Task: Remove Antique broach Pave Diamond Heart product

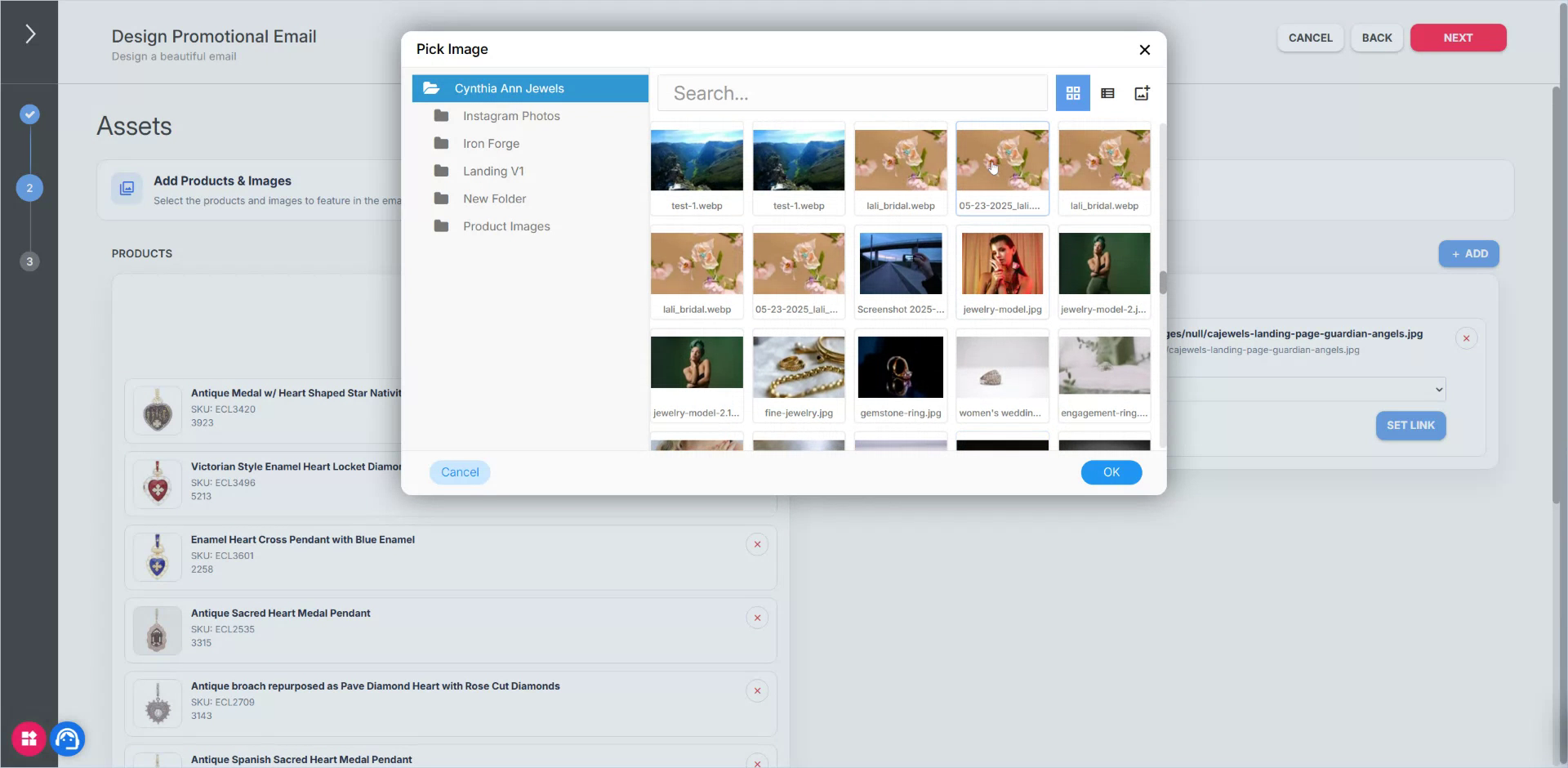Action: (757, 691)
